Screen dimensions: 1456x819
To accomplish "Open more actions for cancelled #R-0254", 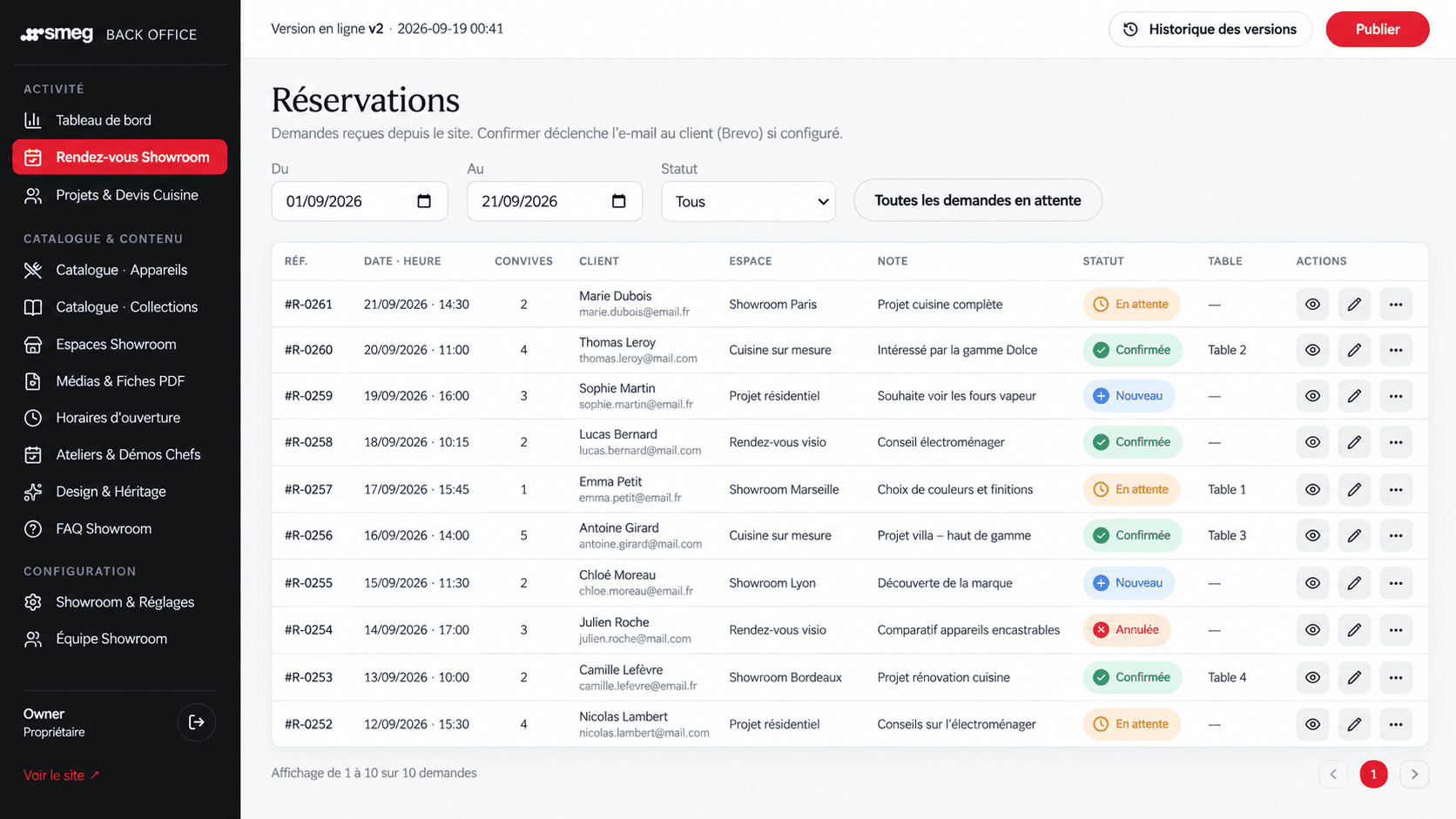I will tap(1396, 630).
